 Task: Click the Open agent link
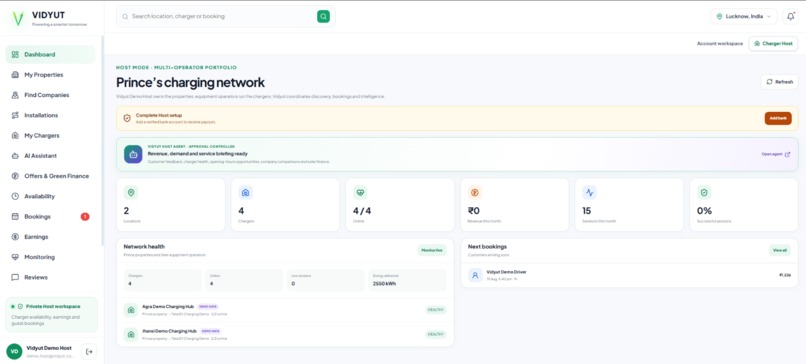click(776, 154)
